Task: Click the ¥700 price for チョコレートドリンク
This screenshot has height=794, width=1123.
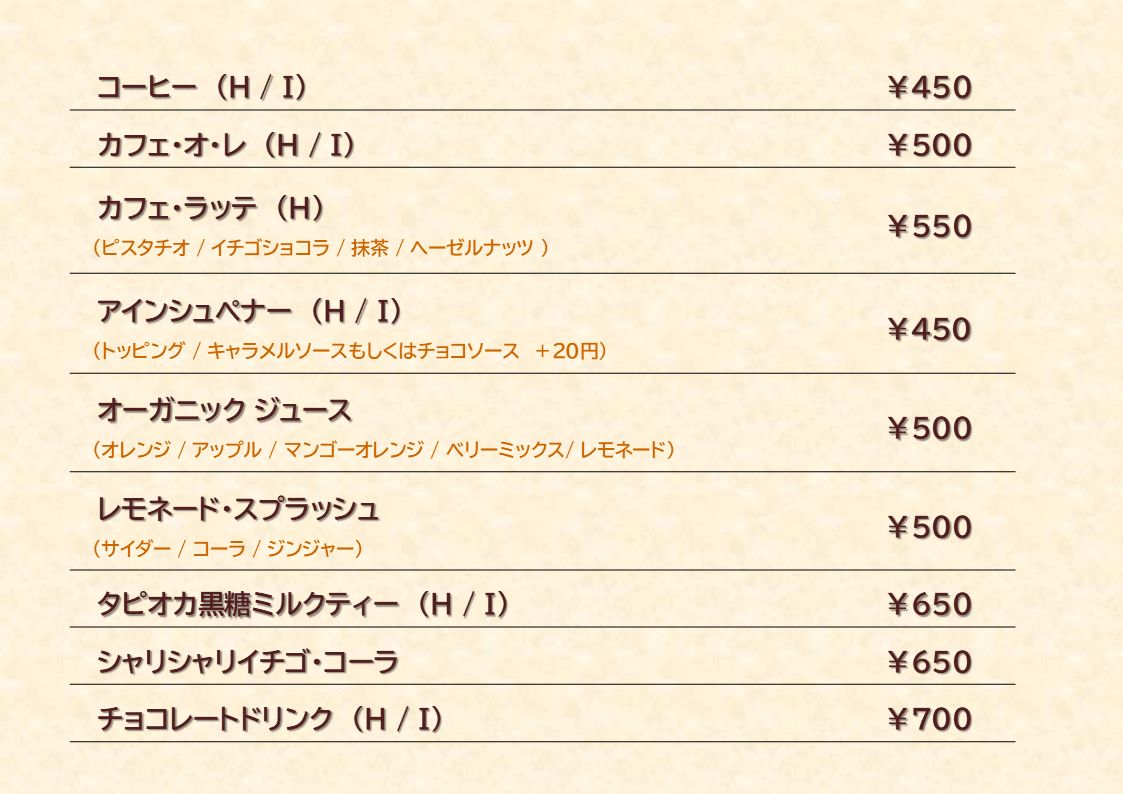Action: point(929,719)
